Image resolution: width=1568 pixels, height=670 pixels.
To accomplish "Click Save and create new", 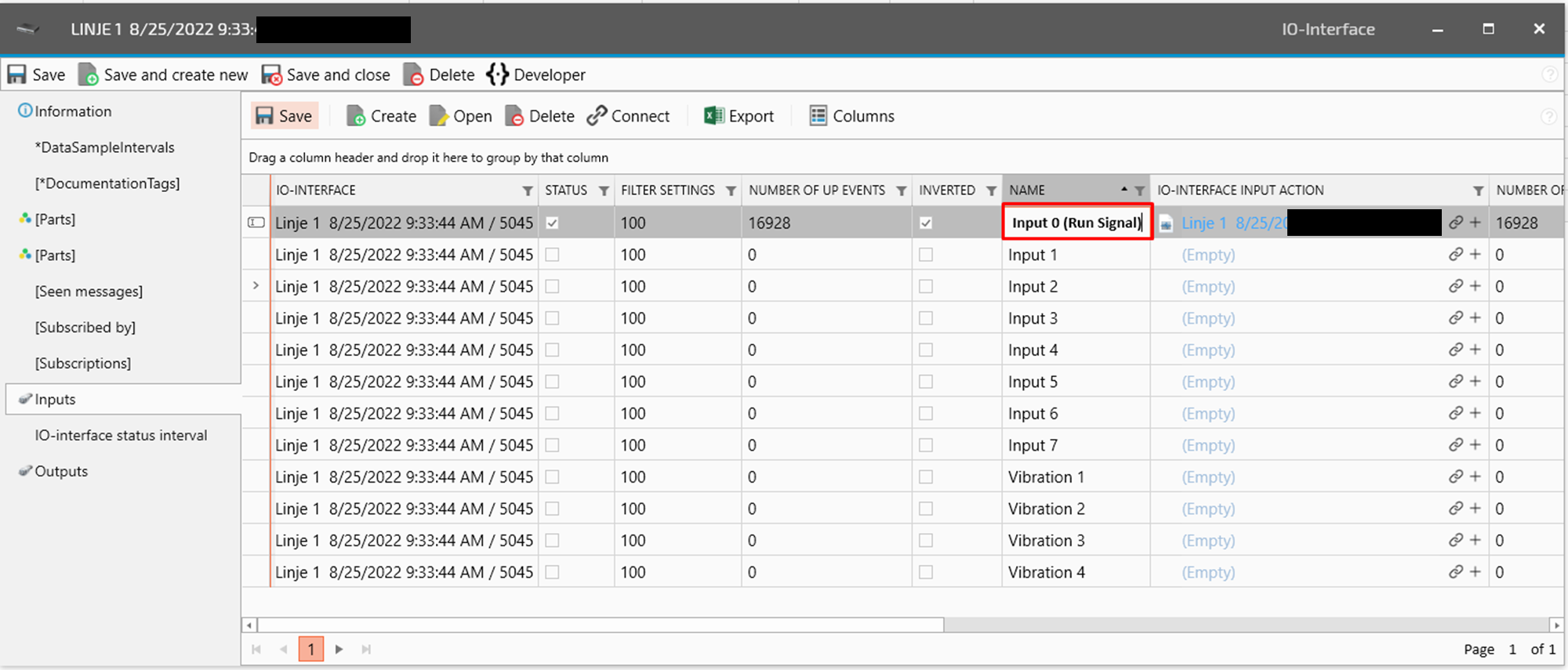I will [x=163, y=74].
